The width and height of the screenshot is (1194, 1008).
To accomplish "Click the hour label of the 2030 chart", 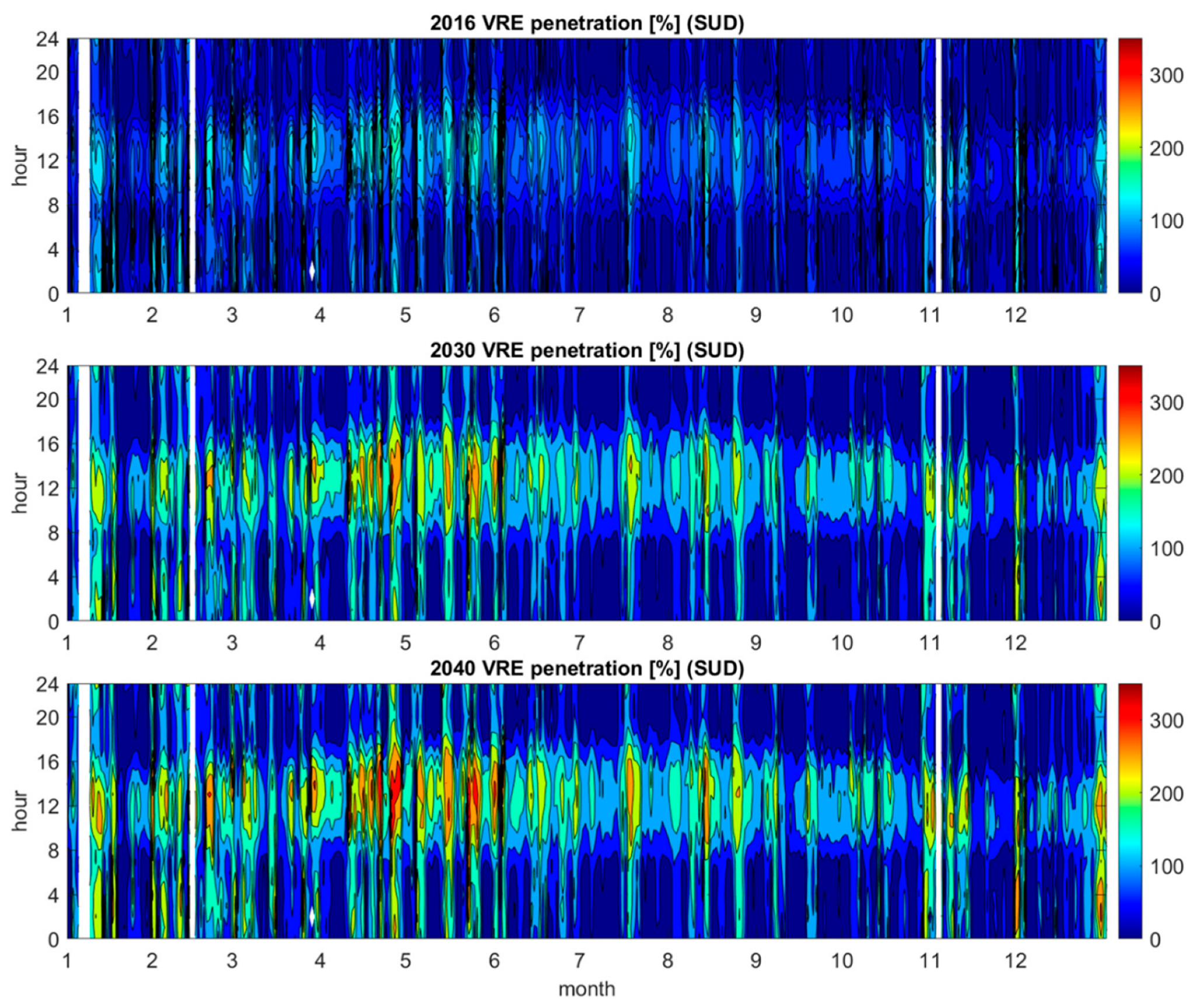I will coord(20,493).
